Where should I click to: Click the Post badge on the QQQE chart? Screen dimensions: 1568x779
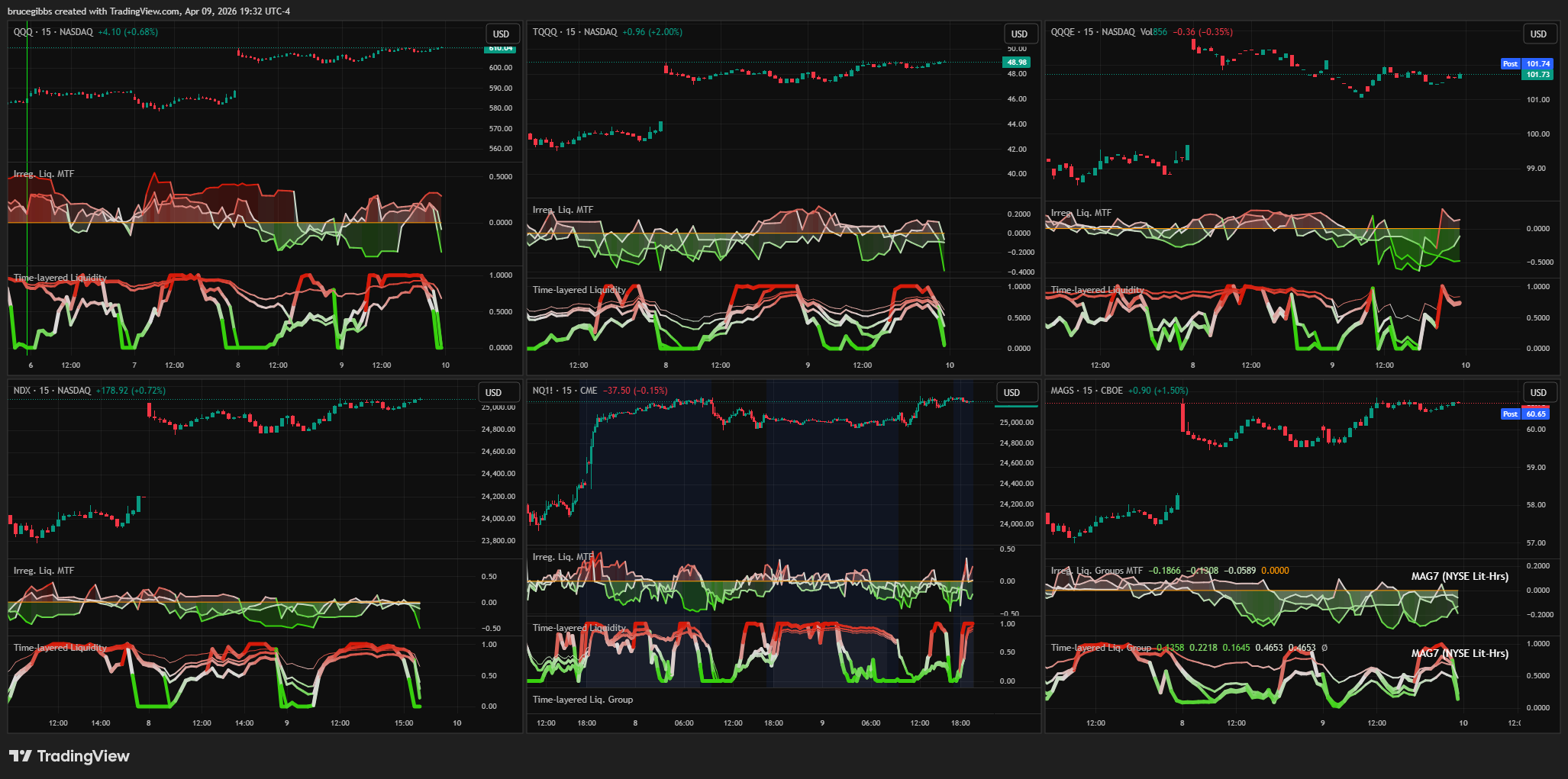[x=1510, y=64]
